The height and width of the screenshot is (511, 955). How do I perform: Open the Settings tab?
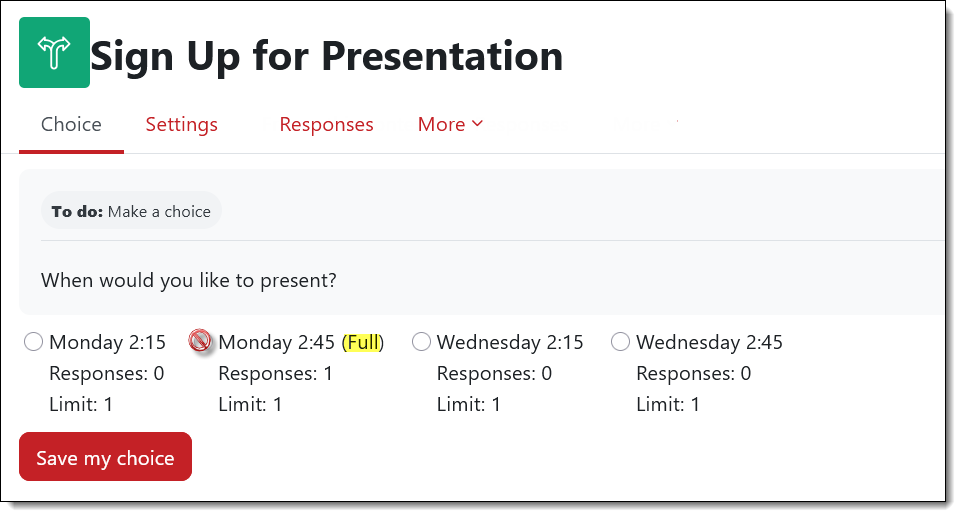181,124
